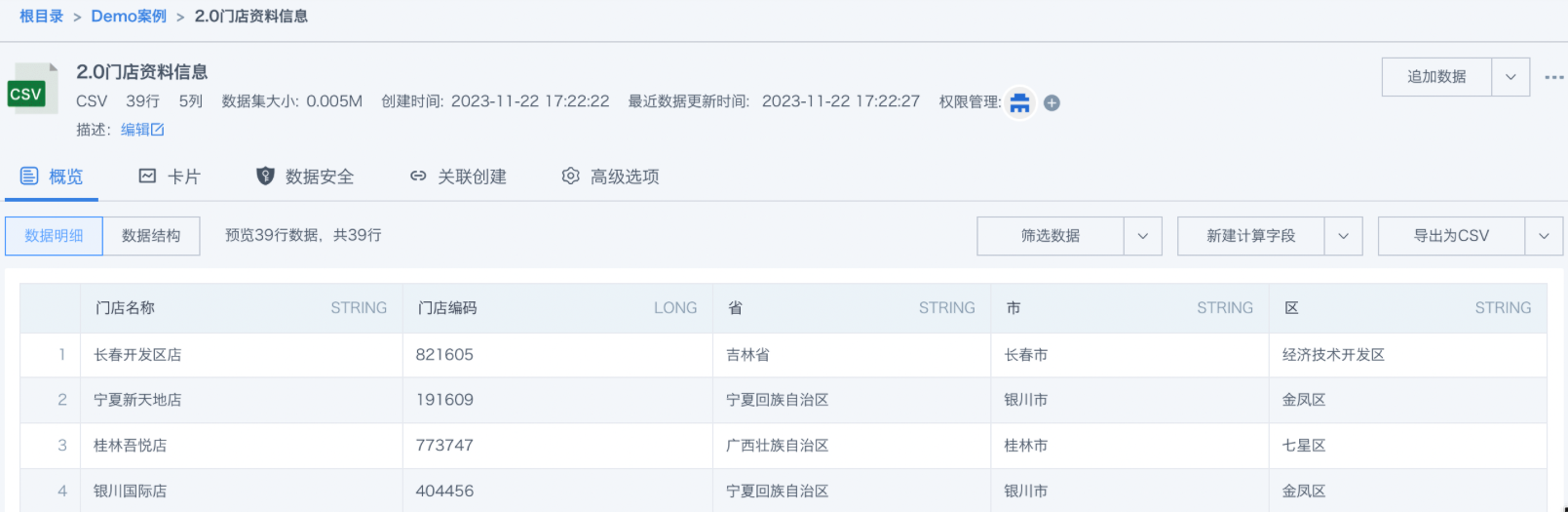
Task: Open Demo案例 breadcrumb link
Action: (x=129, y=17)
